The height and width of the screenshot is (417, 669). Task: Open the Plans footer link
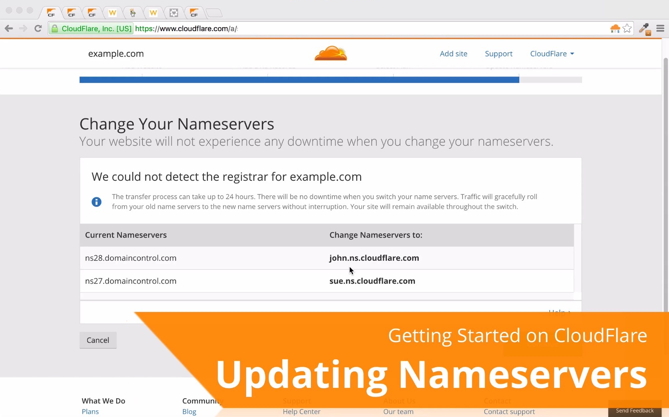(x=90, y=411)
